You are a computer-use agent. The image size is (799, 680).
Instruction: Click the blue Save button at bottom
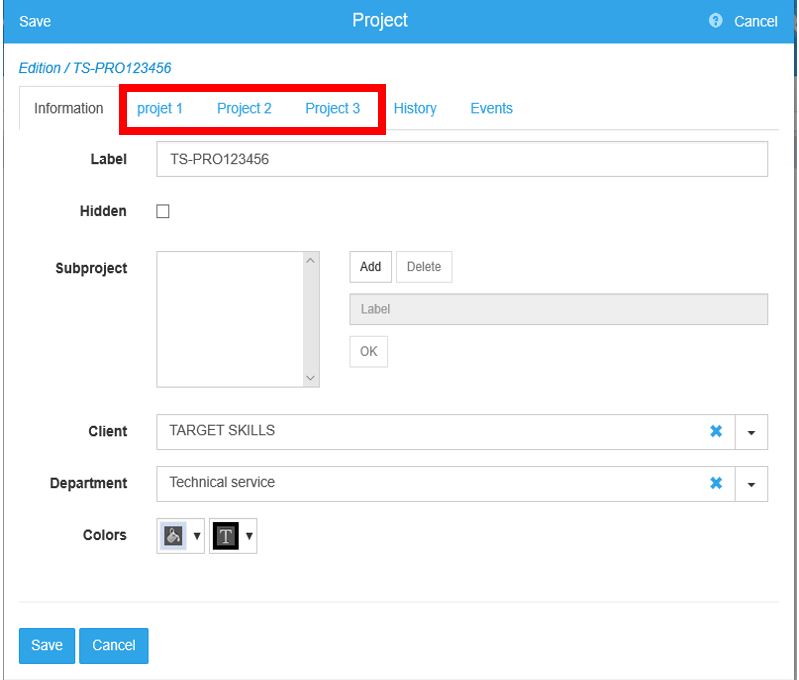(x=46, y=645)
